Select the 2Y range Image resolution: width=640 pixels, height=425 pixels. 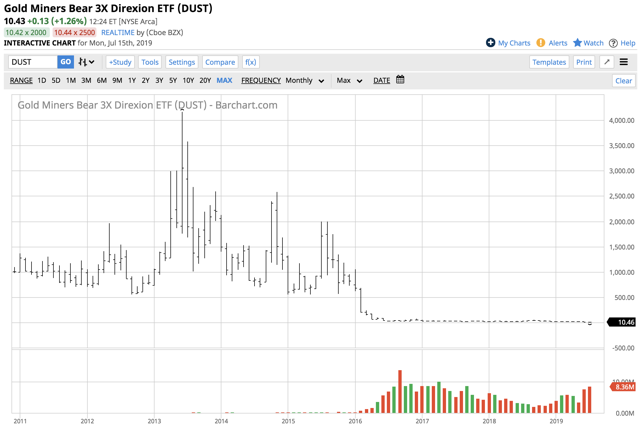[x=146, y=80]
